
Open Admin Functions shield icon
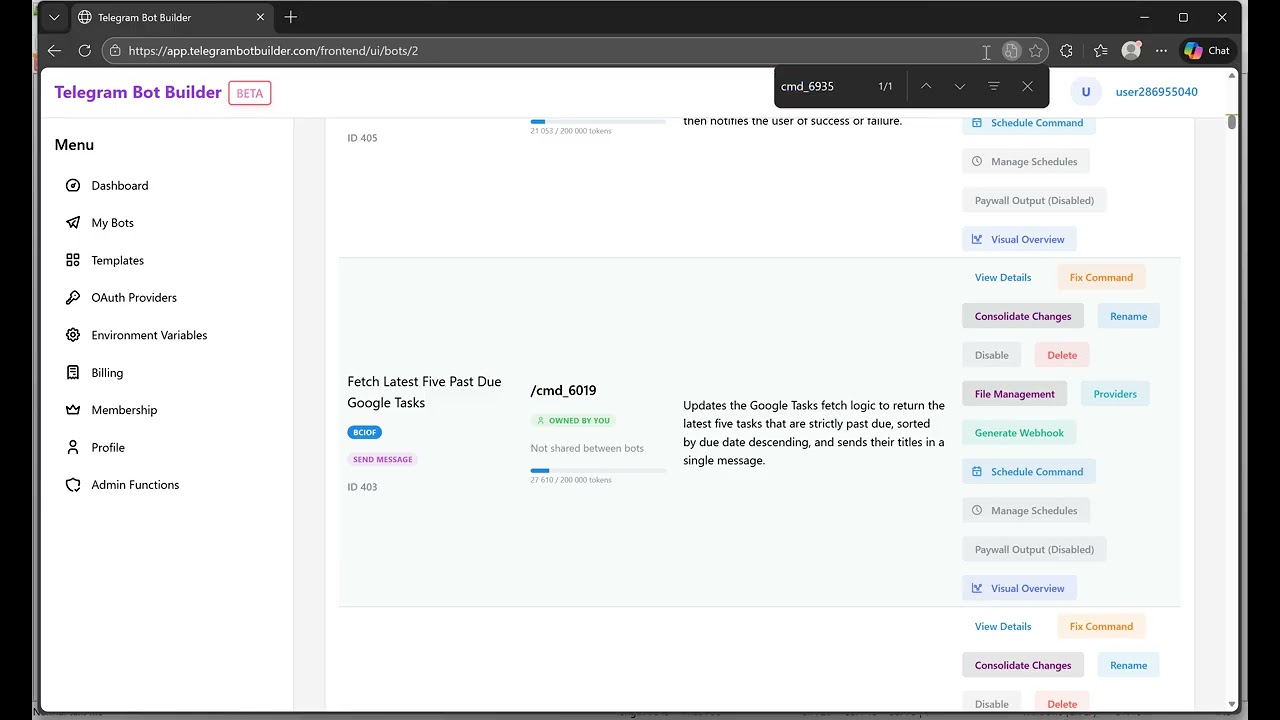(x=73, y=485)
